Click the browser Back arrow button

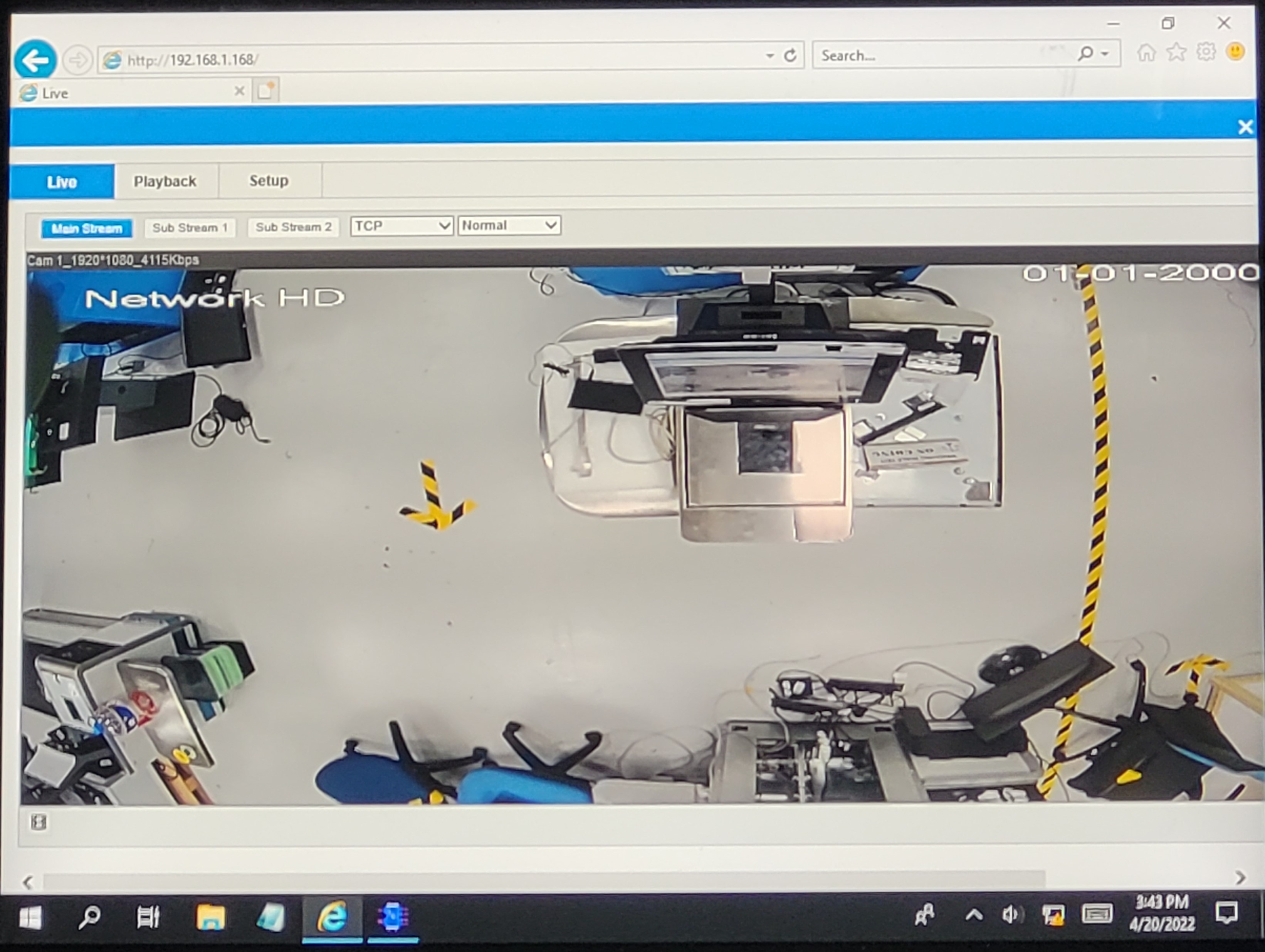tap(35, 59)
